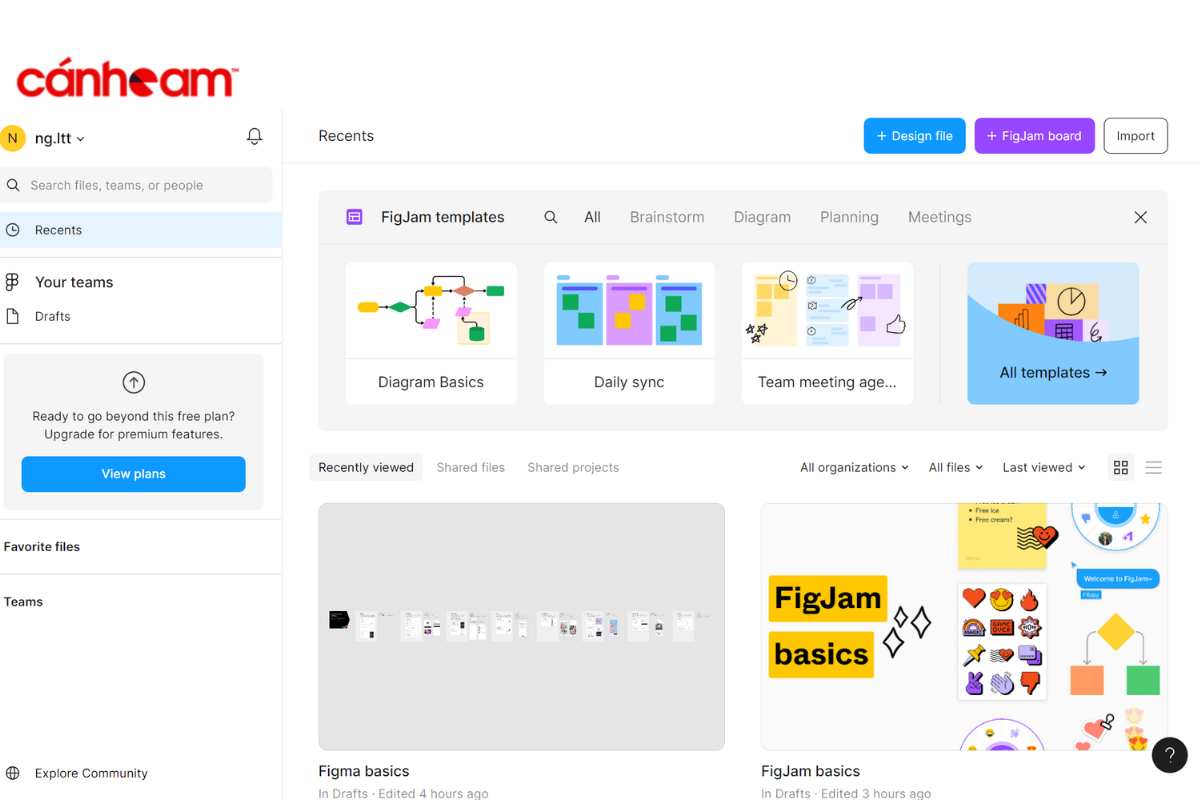Click the Import button
Screen dimensions: 1200x800
point(1135,136)
